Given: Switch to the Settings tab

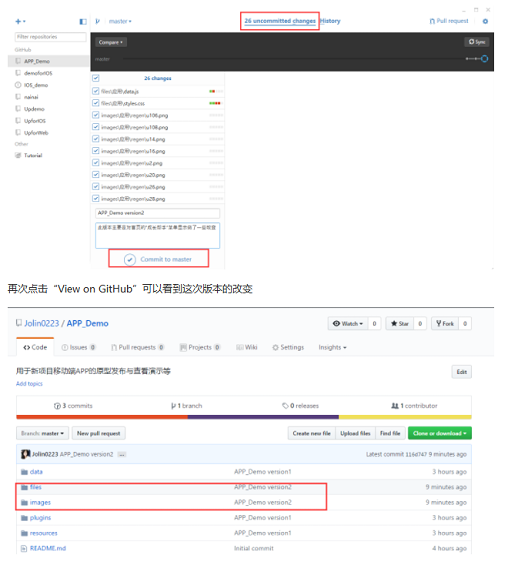Looking at the screenshot, I should click(288, 347).
